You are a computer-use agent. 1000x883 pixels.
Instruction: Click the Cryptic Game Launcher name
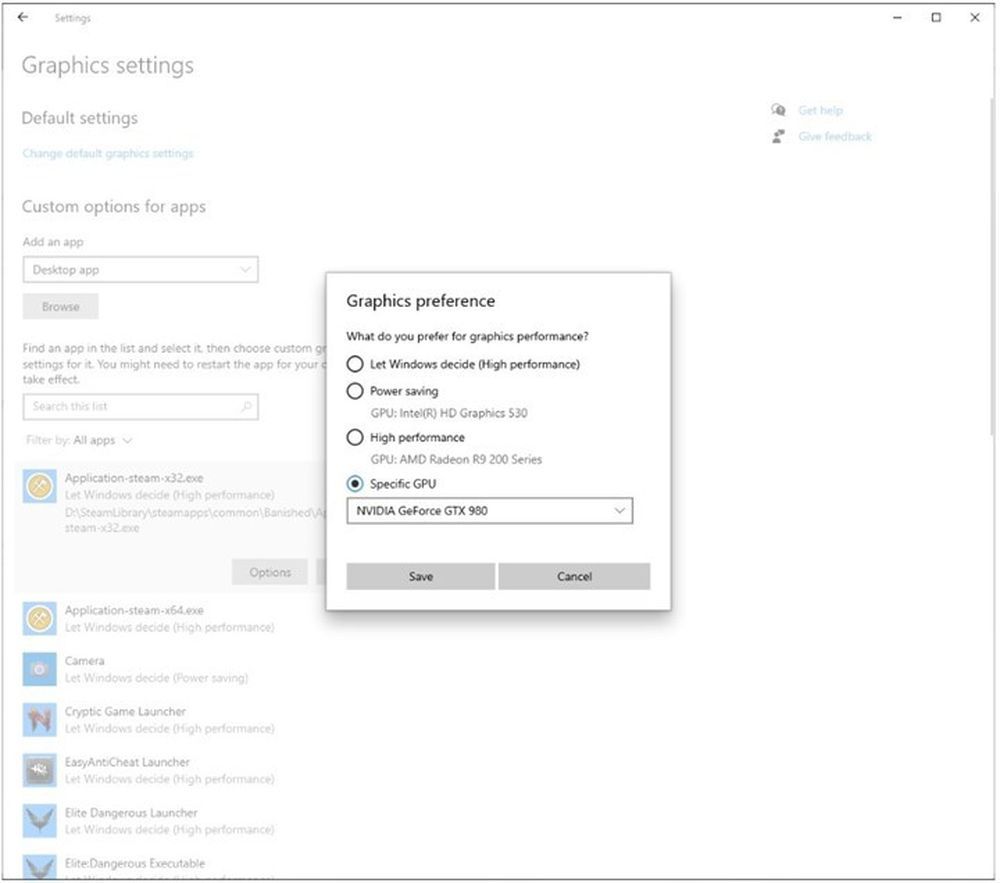click(125, 712)
